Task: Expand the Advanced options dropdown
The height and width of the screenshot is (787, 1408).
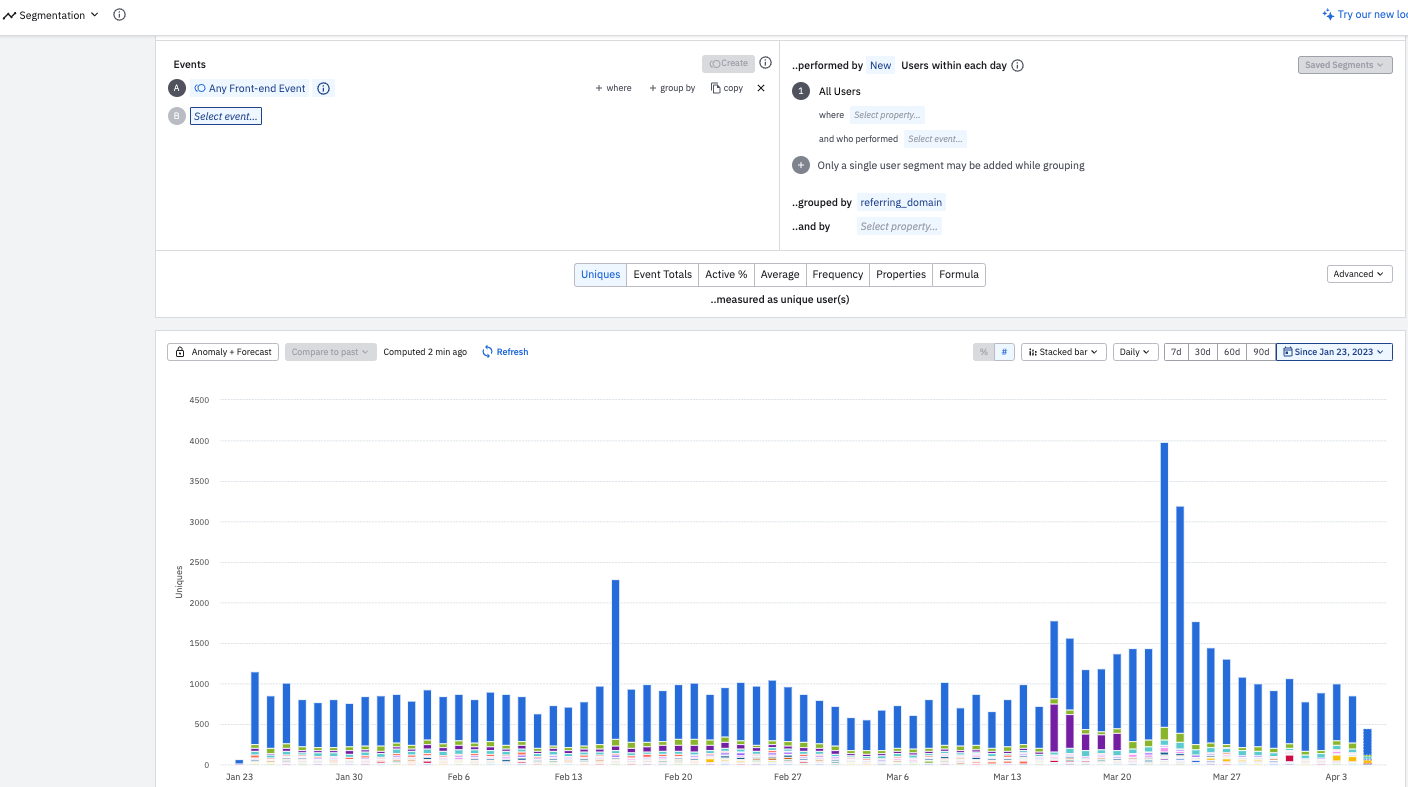Action: coord(1360,274)
